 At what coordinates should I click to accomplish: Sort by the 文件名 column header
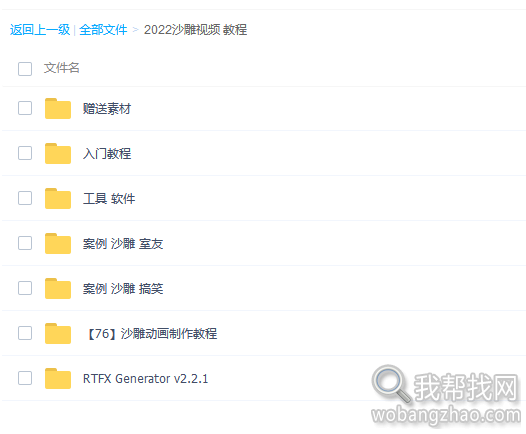[61, 68]
